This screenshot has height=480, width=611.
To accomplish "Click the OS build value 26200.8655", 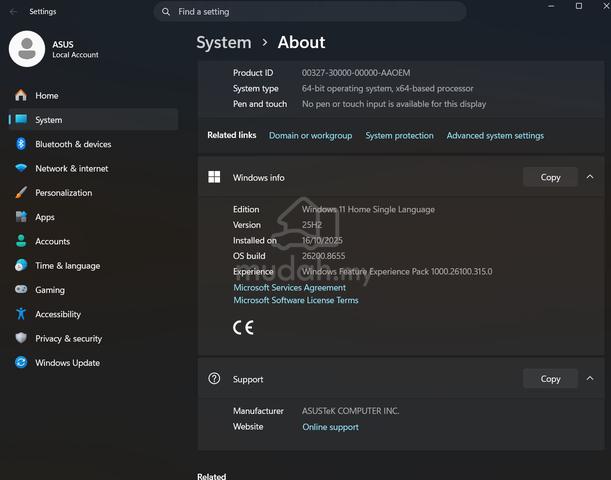I will click(x=323, y=256).
